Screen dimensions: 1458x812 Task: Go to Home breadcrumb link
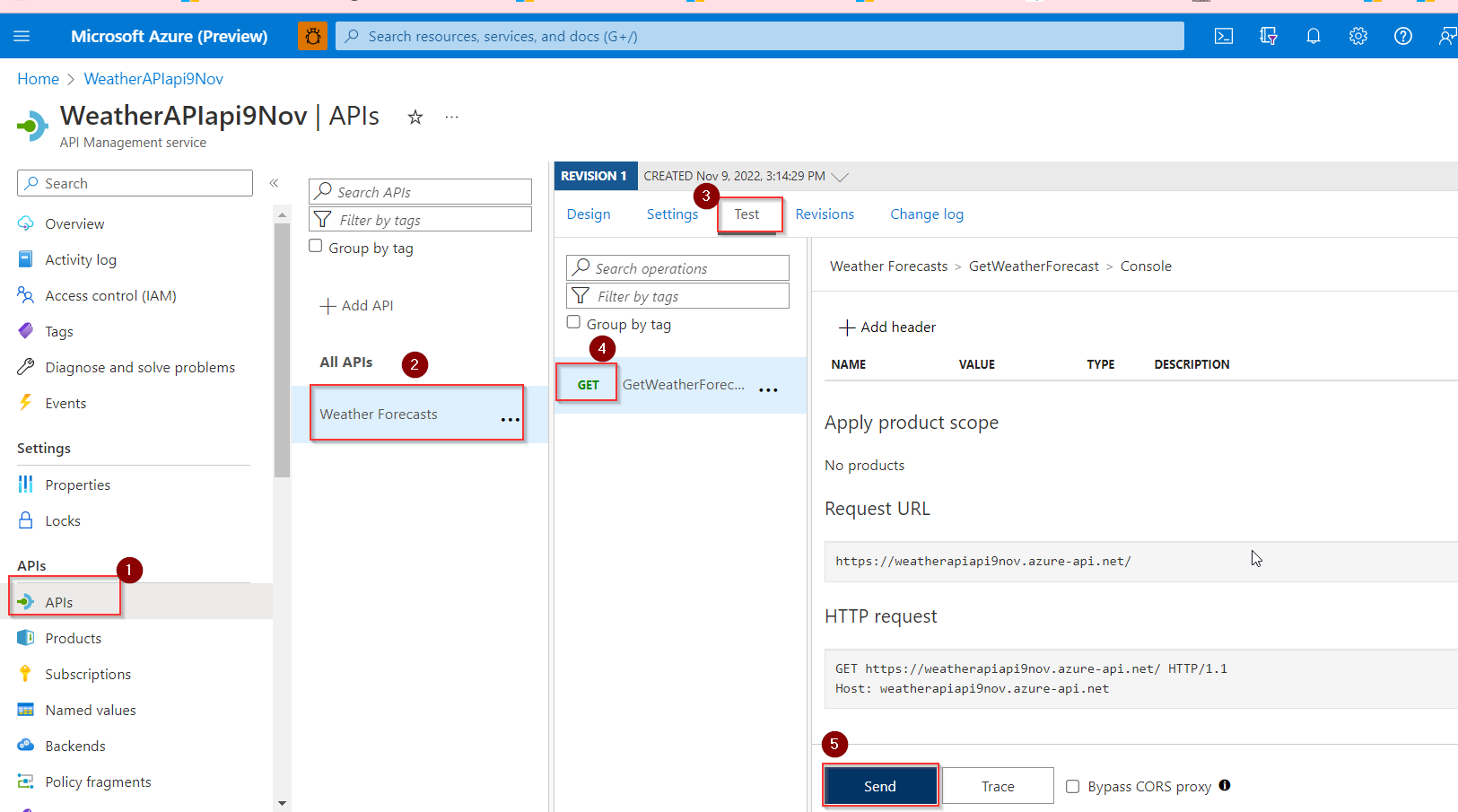click(x=38, y=79)
